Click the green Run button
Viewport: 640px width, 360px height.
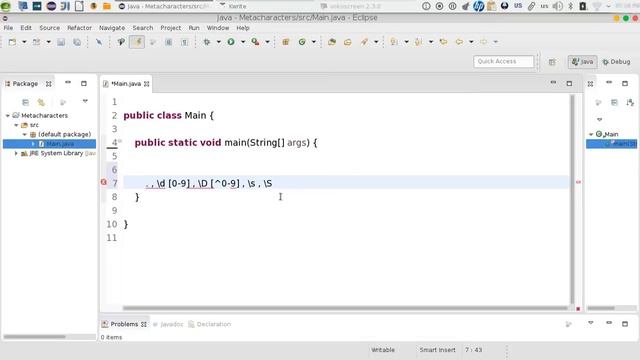point(231,42)
